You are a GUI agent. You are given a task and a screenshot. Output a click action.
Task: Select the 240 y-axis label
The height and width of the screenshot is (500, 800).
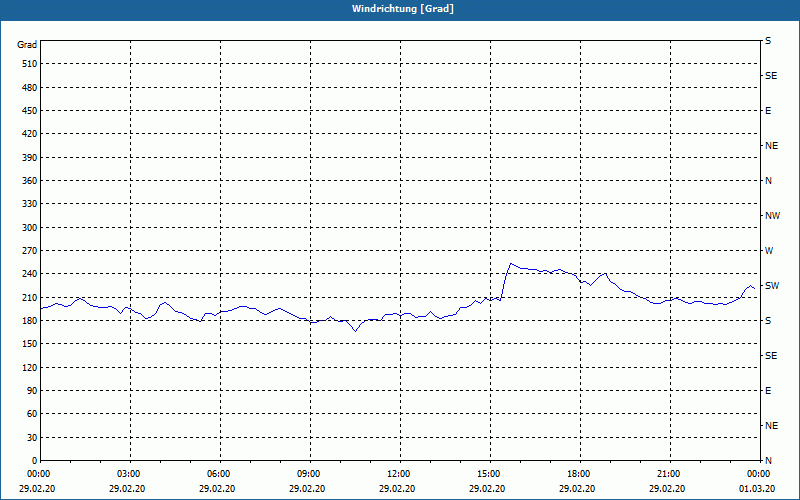point(29,274)
